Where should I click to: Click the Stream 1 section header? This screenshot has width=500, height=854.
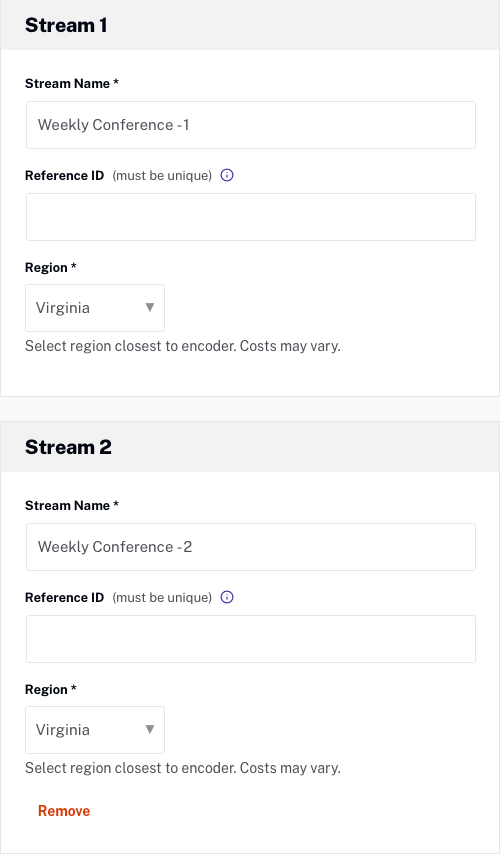click(66, 25)
